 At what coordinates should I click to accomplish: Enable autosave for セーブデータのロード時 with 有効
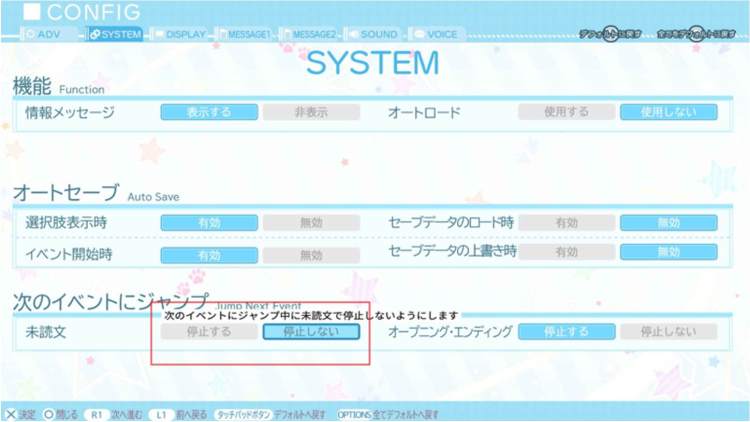[566, 224]
